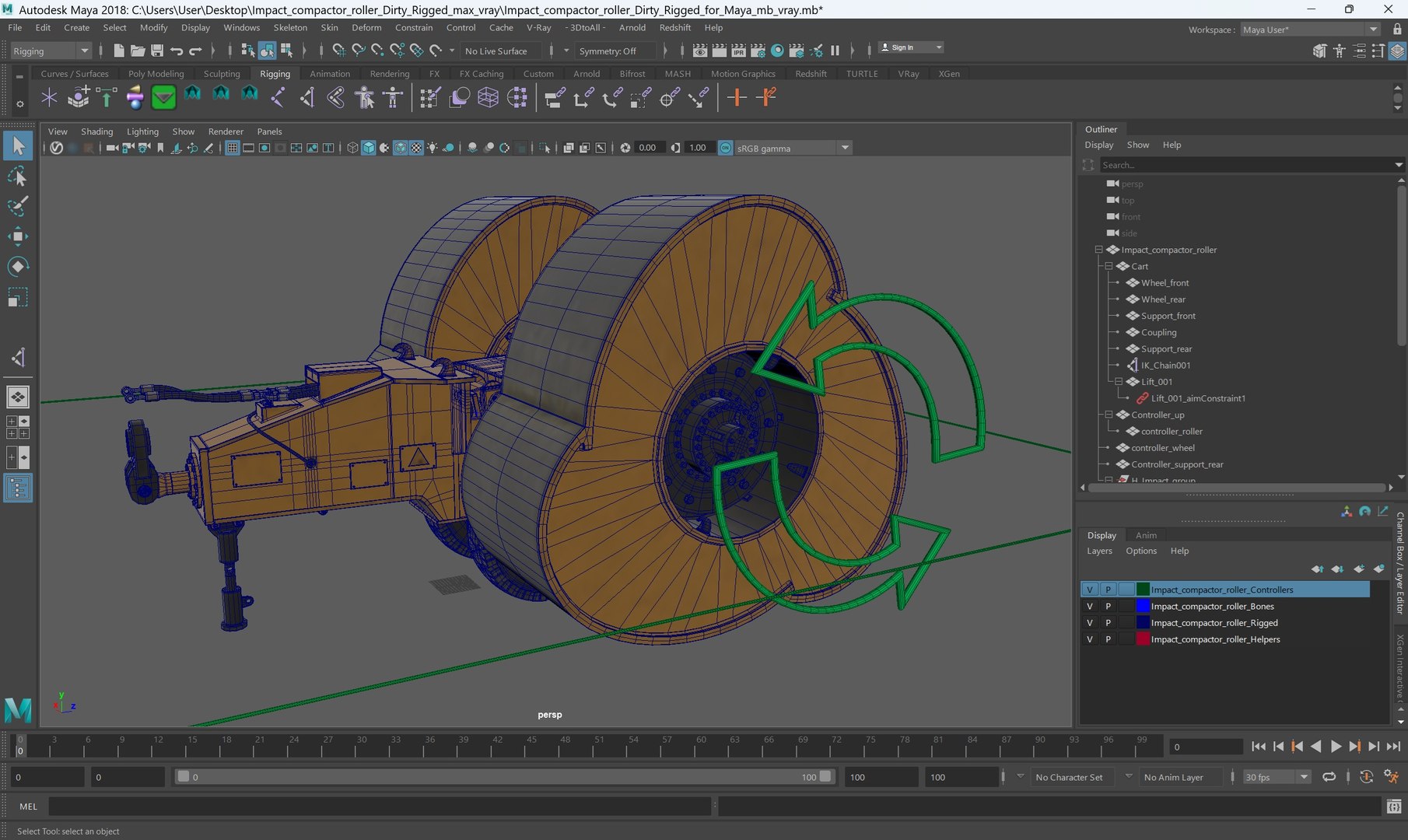
Task: Click the Create Joints shelf icon
Action: [278, 97]
